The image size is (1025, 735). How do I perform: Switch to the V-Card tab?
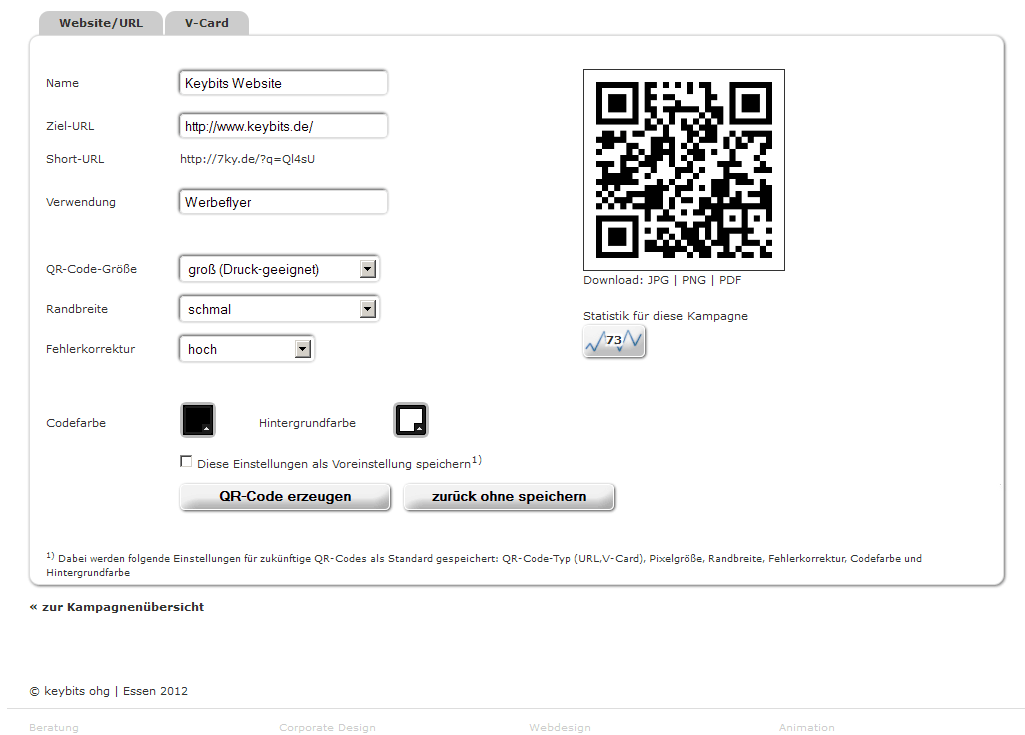click(207, 23)
